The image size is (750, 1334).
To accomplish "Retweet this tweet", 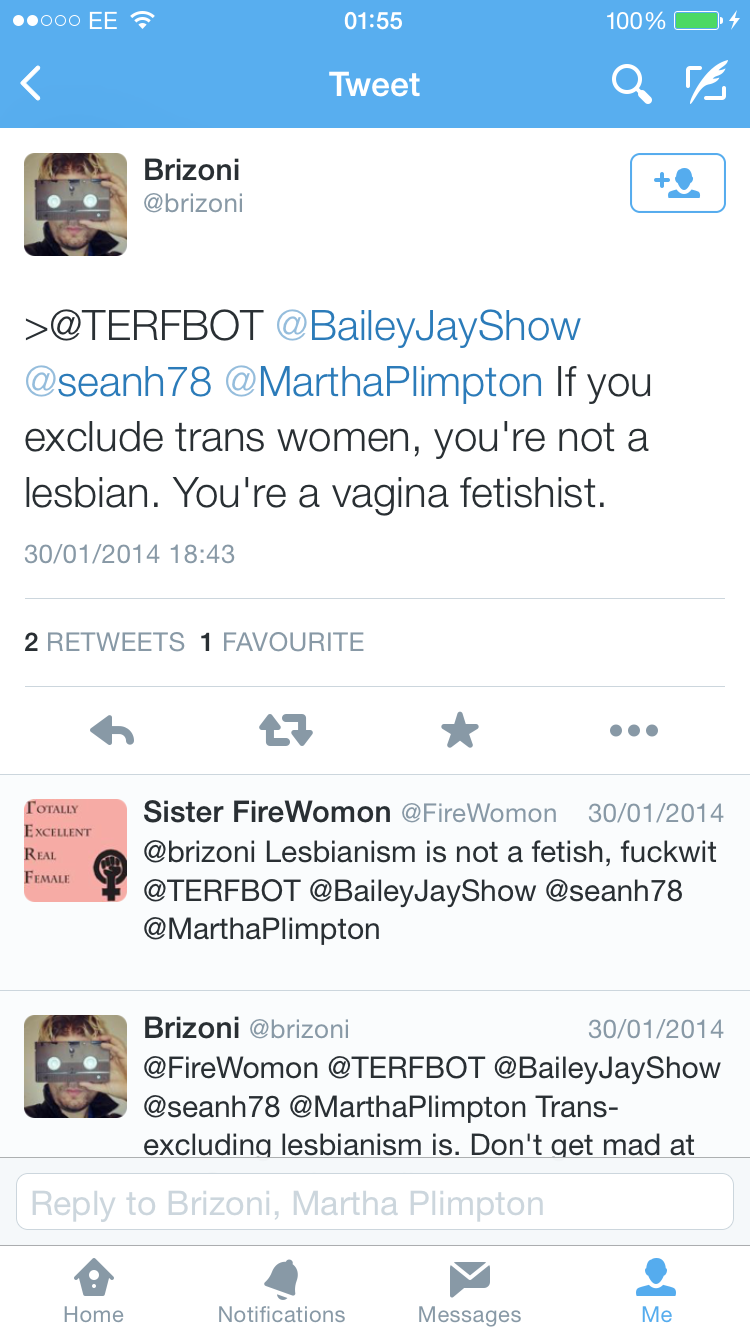I will (x=286, y=731).
